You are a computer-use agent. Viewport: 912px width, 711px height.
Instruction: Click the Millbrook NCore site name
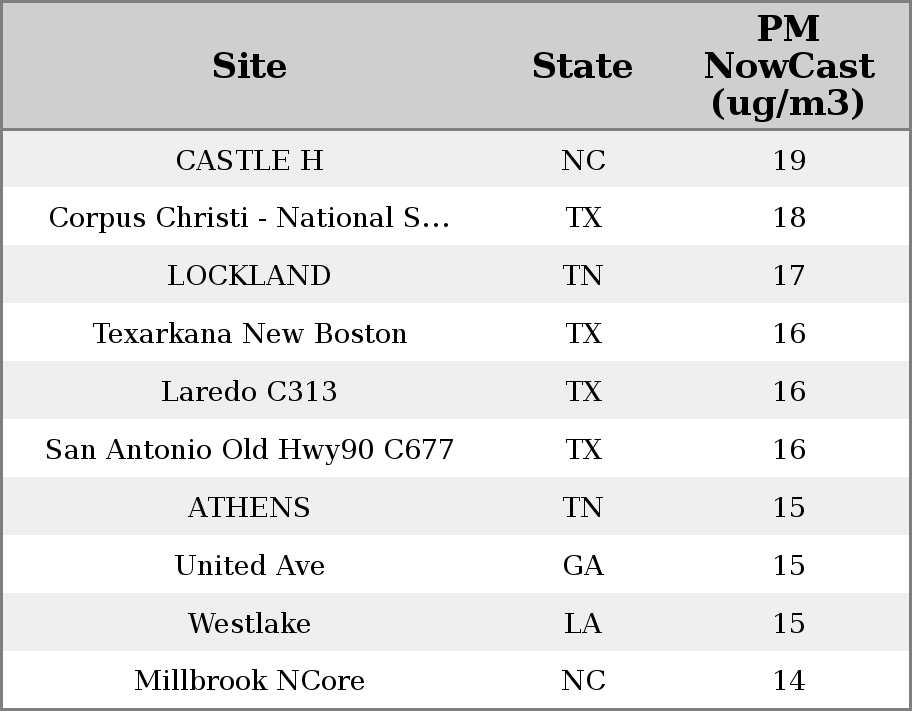click(249, 680)
